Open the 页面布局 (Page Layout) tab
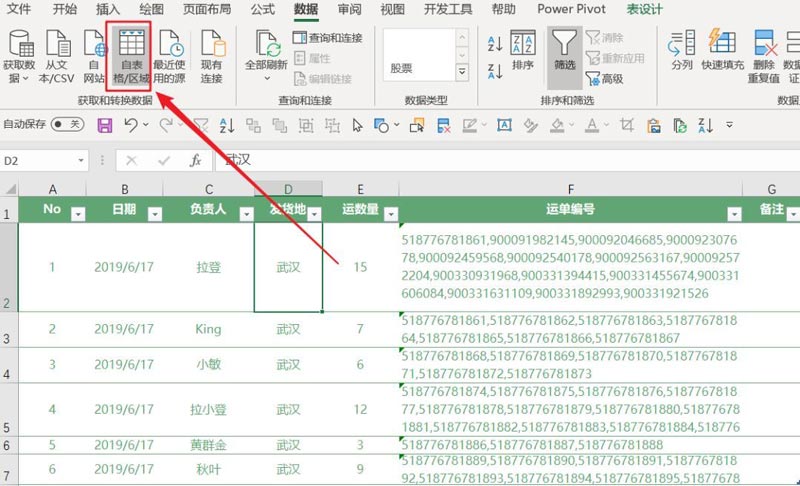 [207, 9]
